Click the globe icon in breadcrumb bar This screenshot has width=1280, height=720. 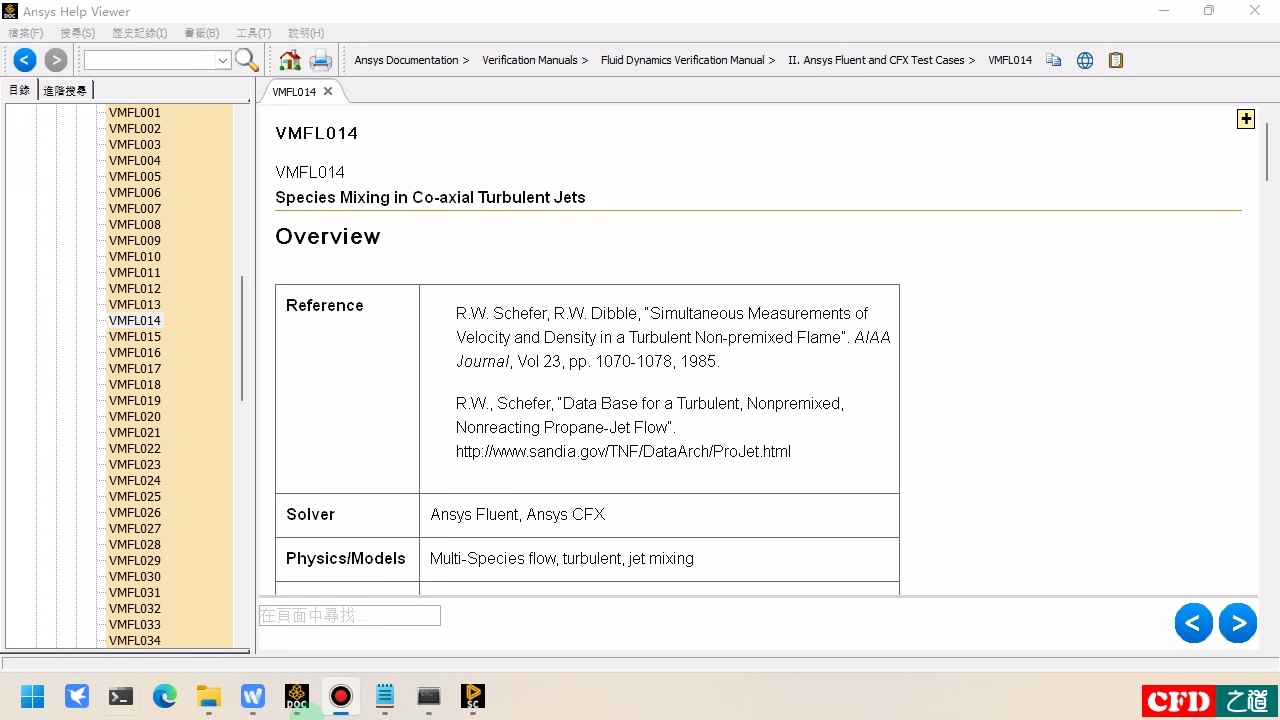1085,60
